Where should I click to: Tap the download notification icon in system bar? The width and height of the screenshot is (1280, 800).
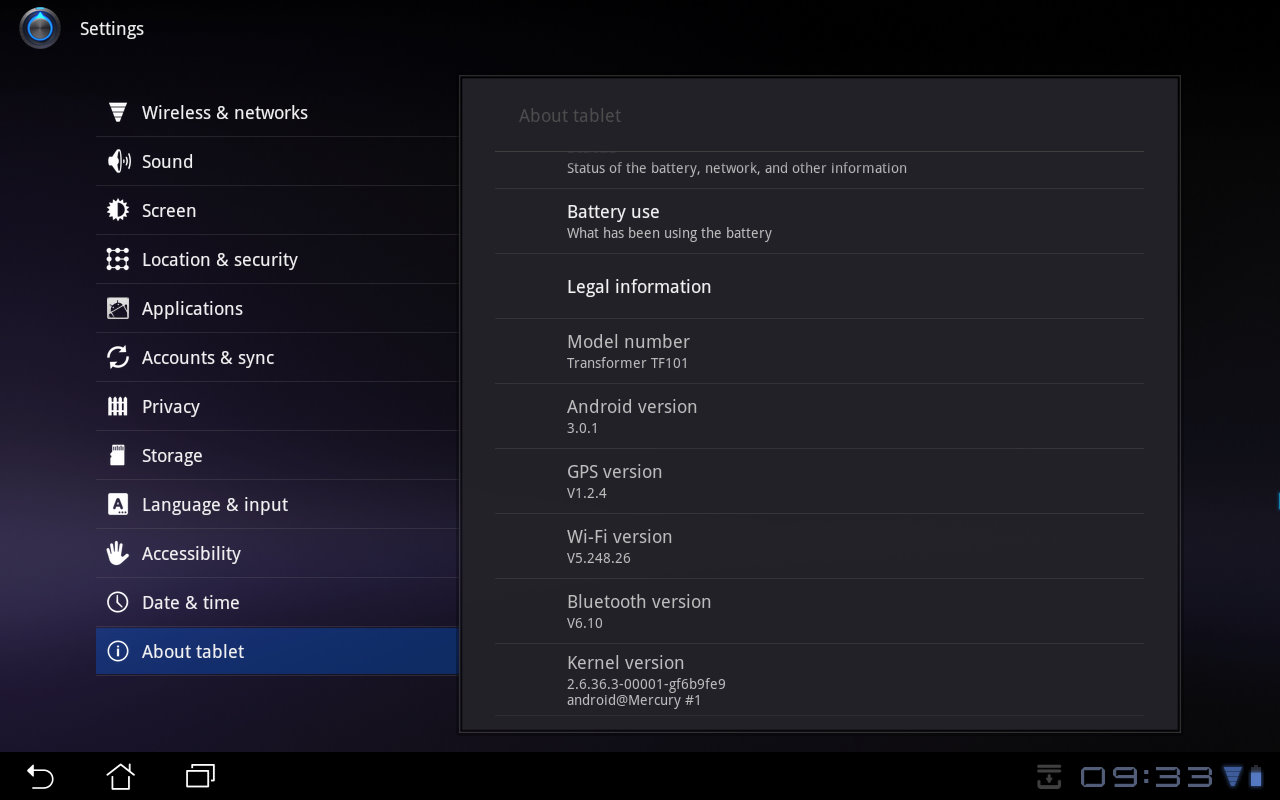[1049, 776]
